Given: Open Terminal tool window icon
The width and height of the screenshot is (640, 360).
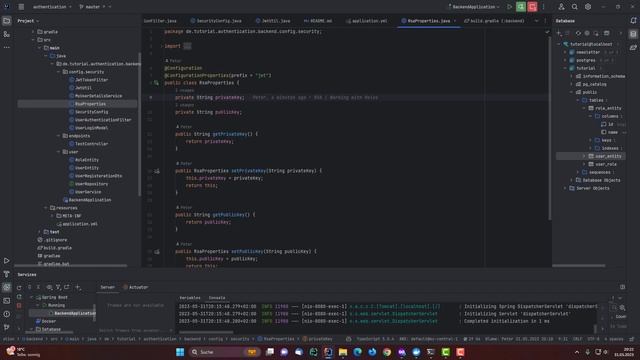Looking at the screenshot, I should point(7,301).
